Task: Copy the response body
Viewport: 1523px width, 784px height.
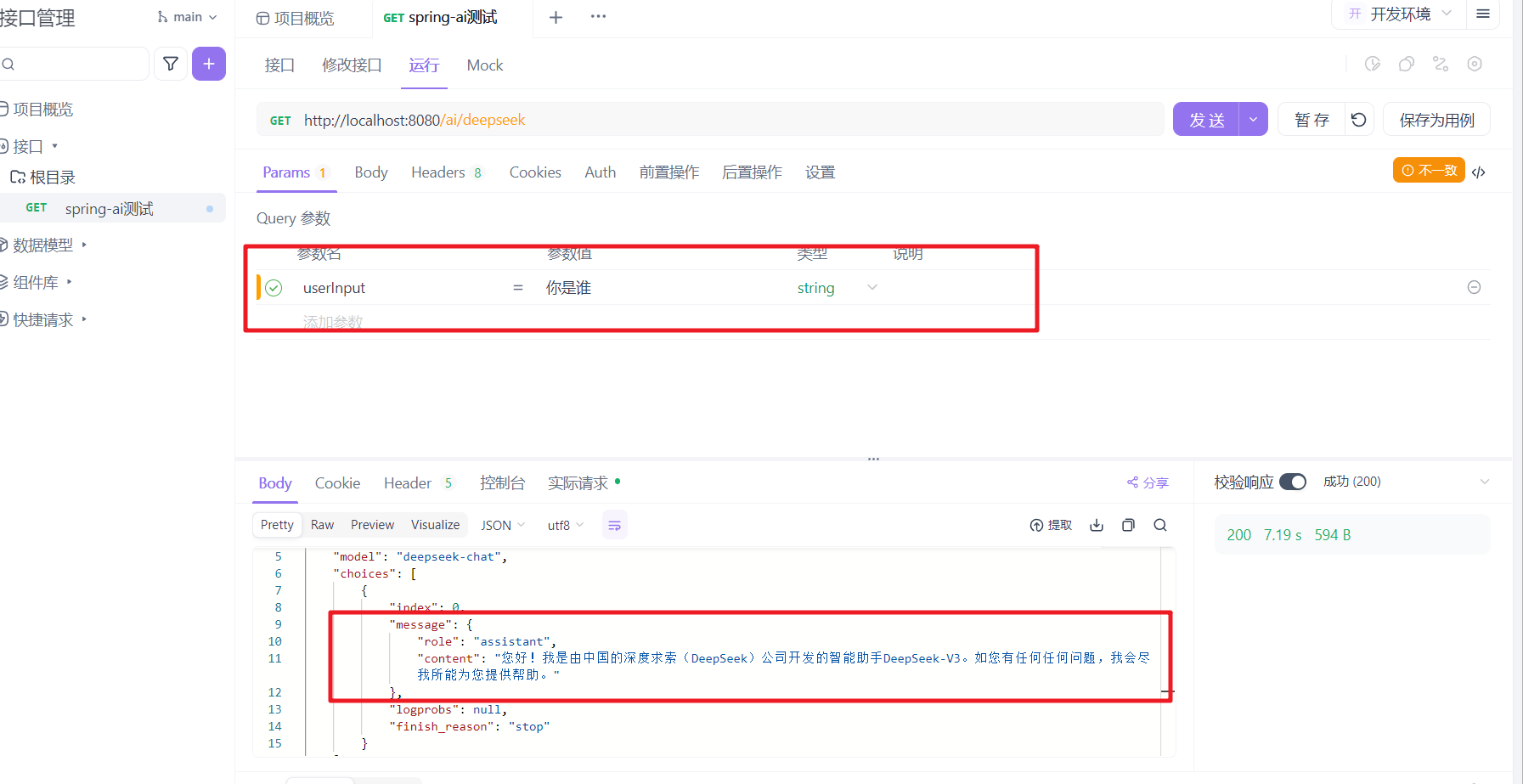Action: click(x=1128, y=525)
